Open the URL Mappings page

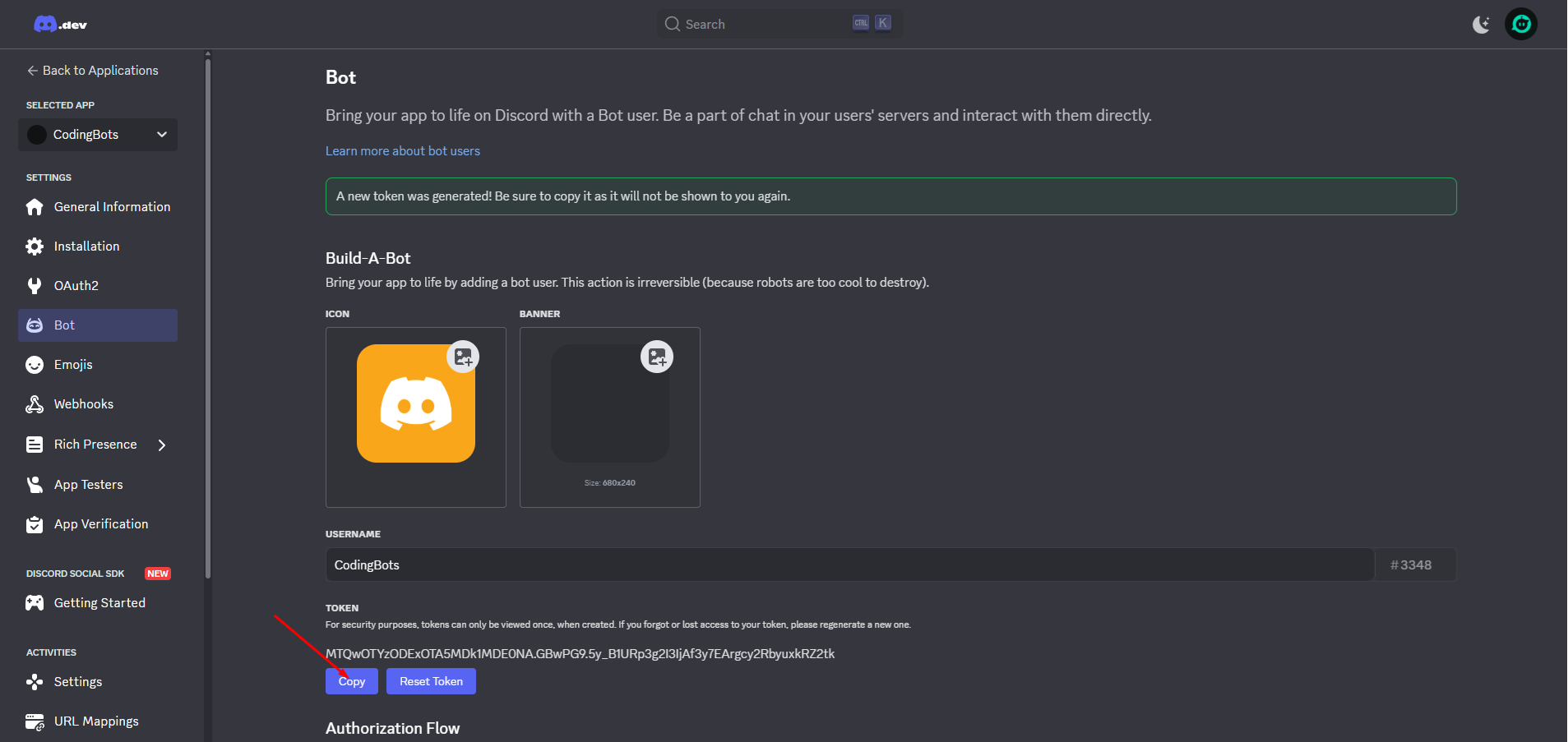98,721
